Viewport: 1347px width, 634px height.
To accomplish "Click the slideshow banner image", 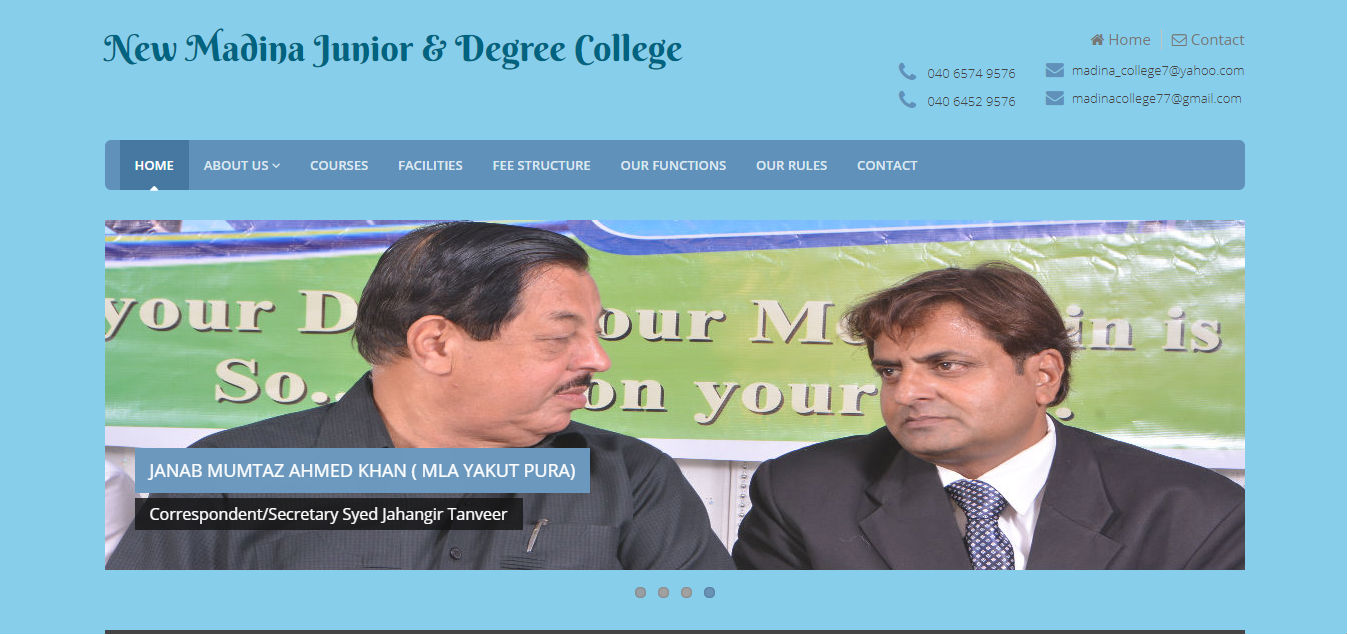I will (675, 395).
